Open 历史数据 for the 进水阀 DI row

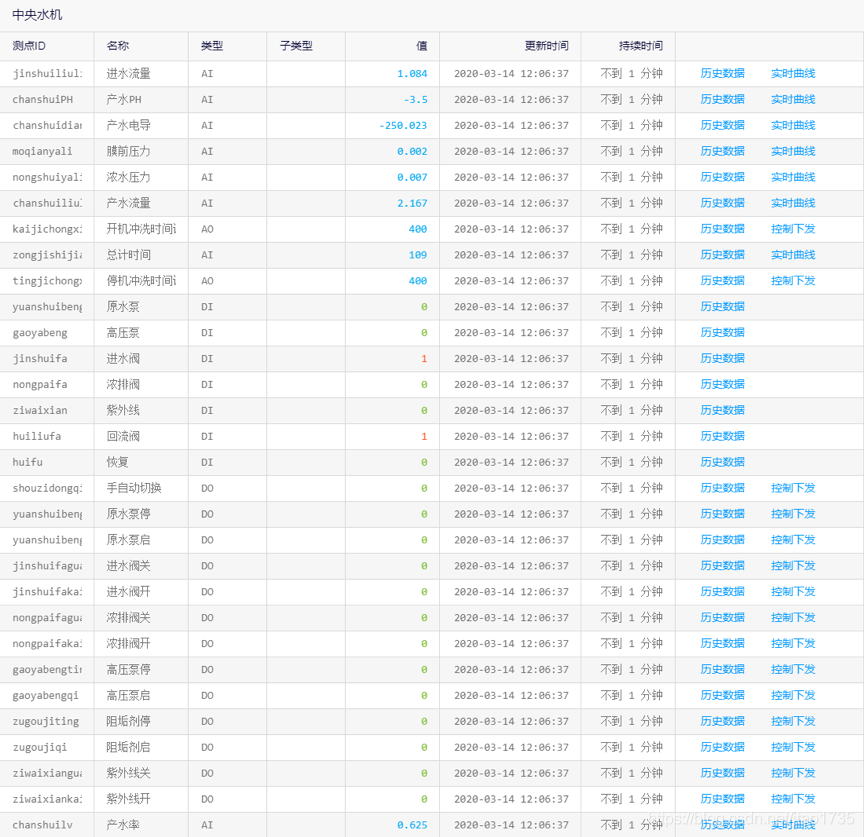(722, 358)
